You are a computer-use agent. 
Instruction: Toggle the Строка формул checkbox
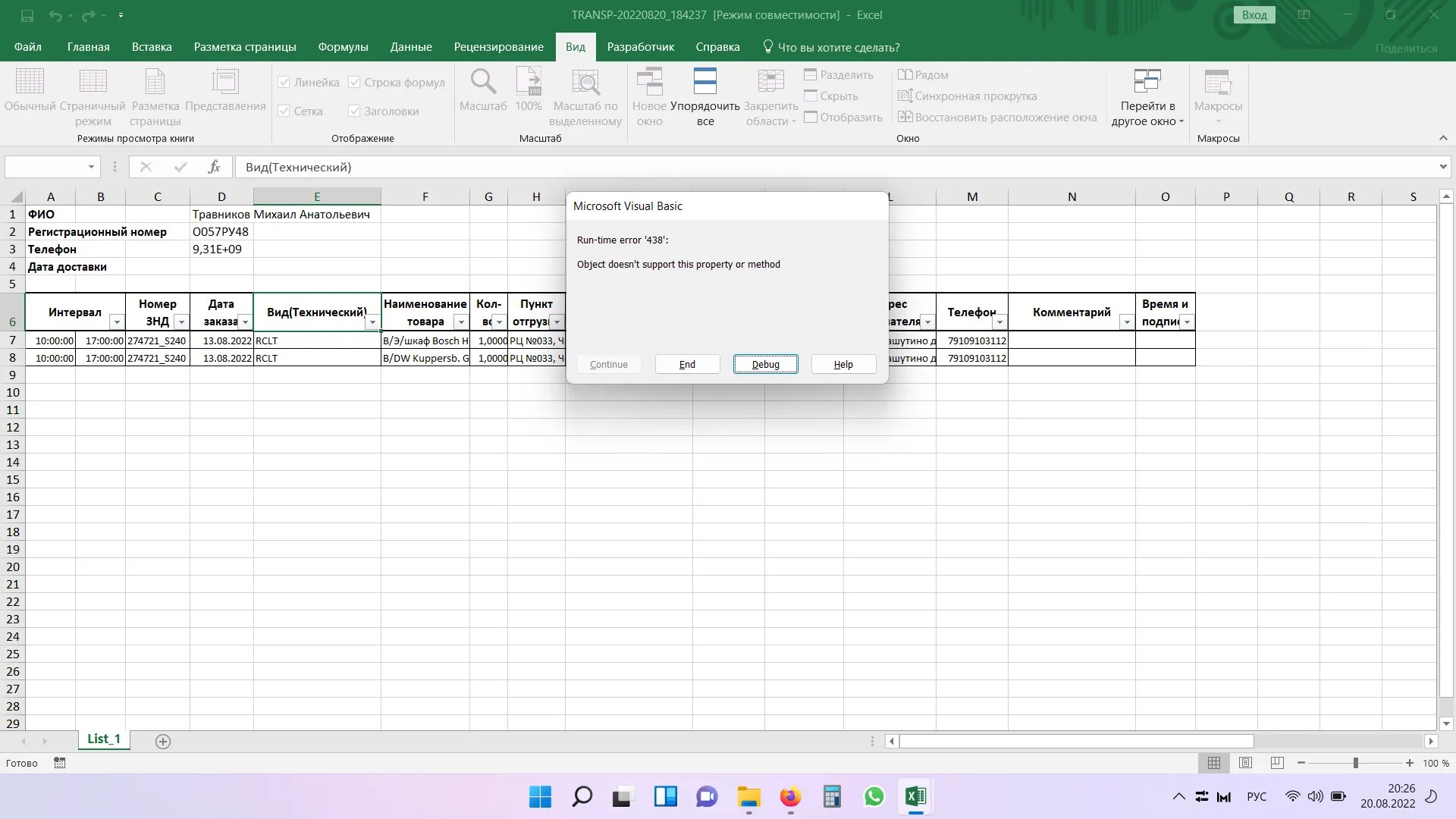[354, 83]
